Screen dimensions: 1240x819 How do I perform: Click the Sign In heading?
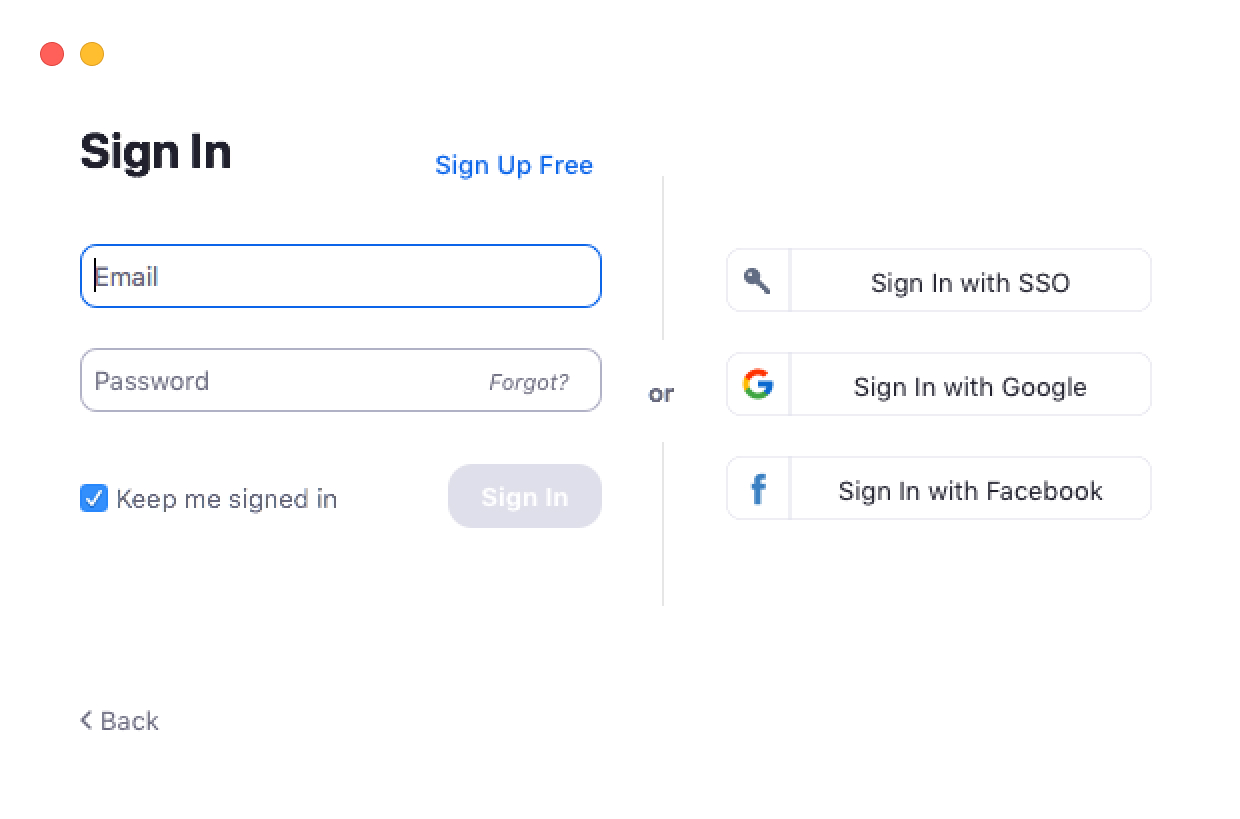(156, 152)
